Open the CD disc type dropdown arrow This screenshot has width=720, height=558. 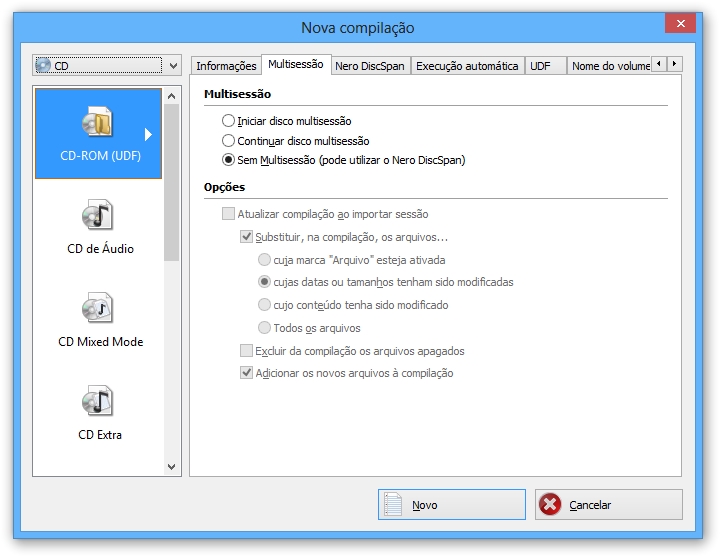click(x=173, y=66)
